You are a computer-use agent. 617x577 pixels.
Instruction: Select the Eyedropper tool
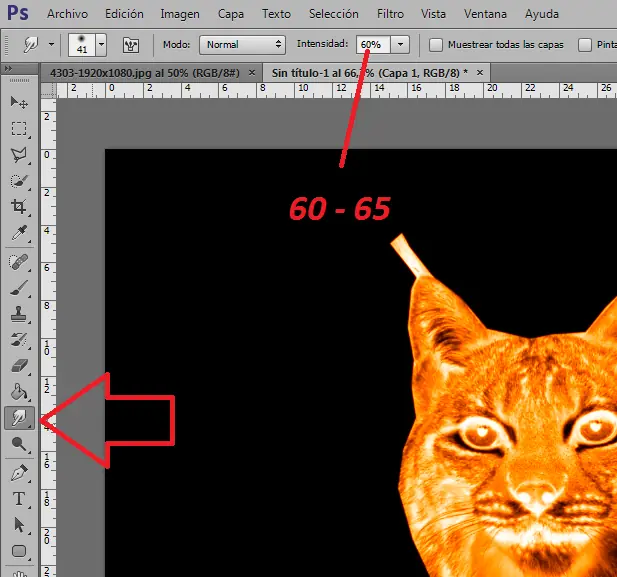click(18, 233)
